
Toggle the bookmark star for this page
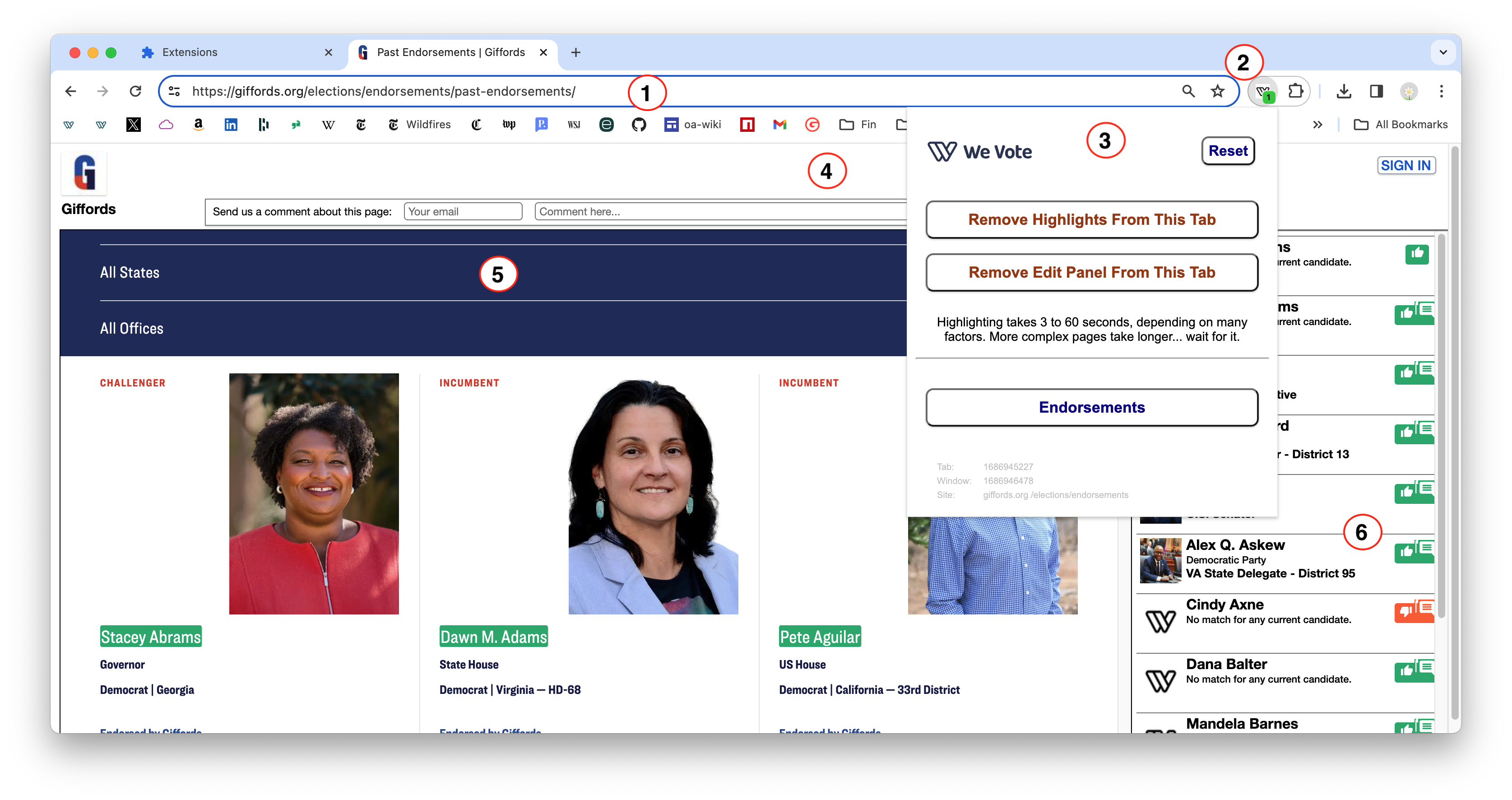(1217, 91)
